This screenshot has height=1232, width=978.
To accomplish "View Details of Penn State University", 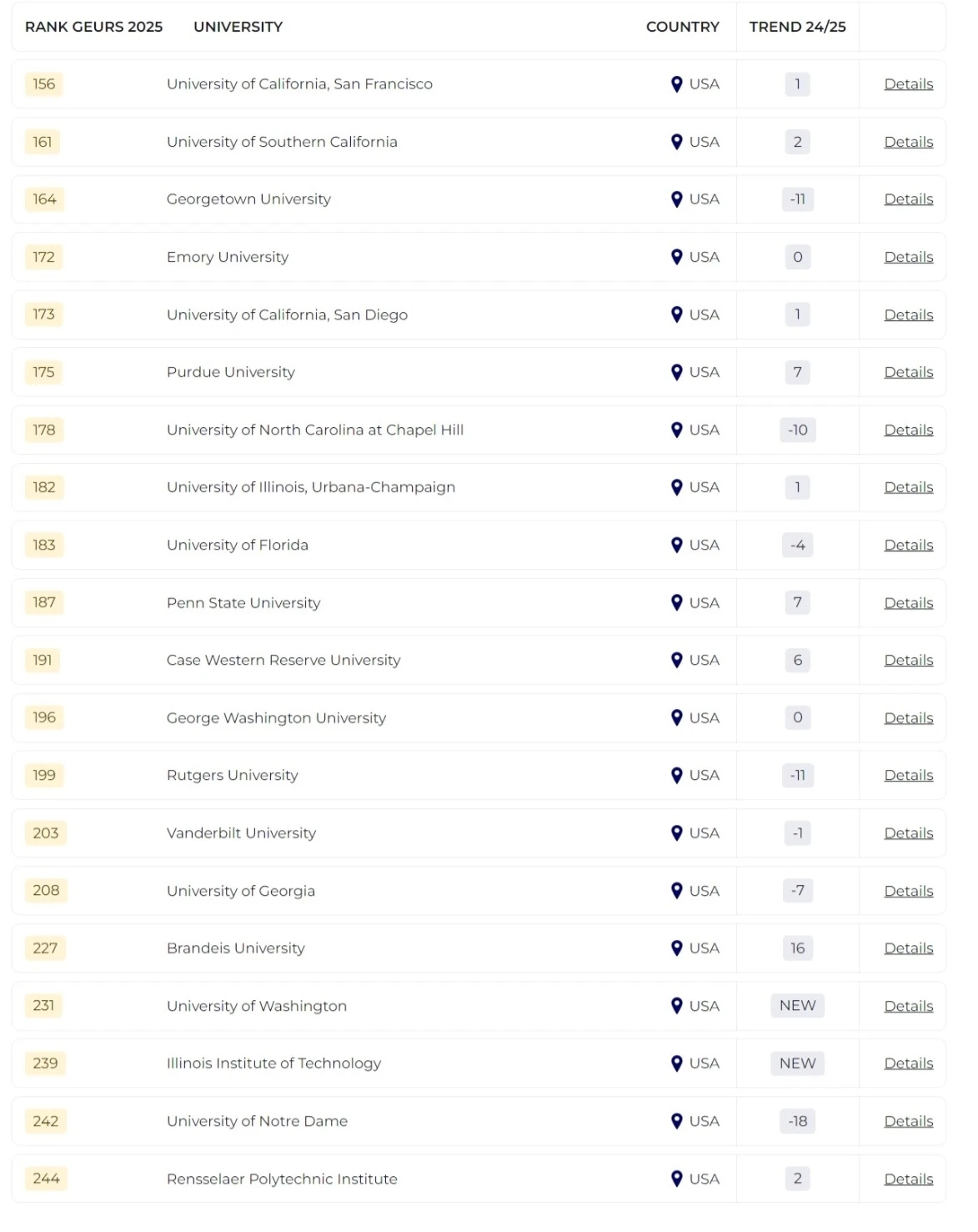I will pos(908,602).
